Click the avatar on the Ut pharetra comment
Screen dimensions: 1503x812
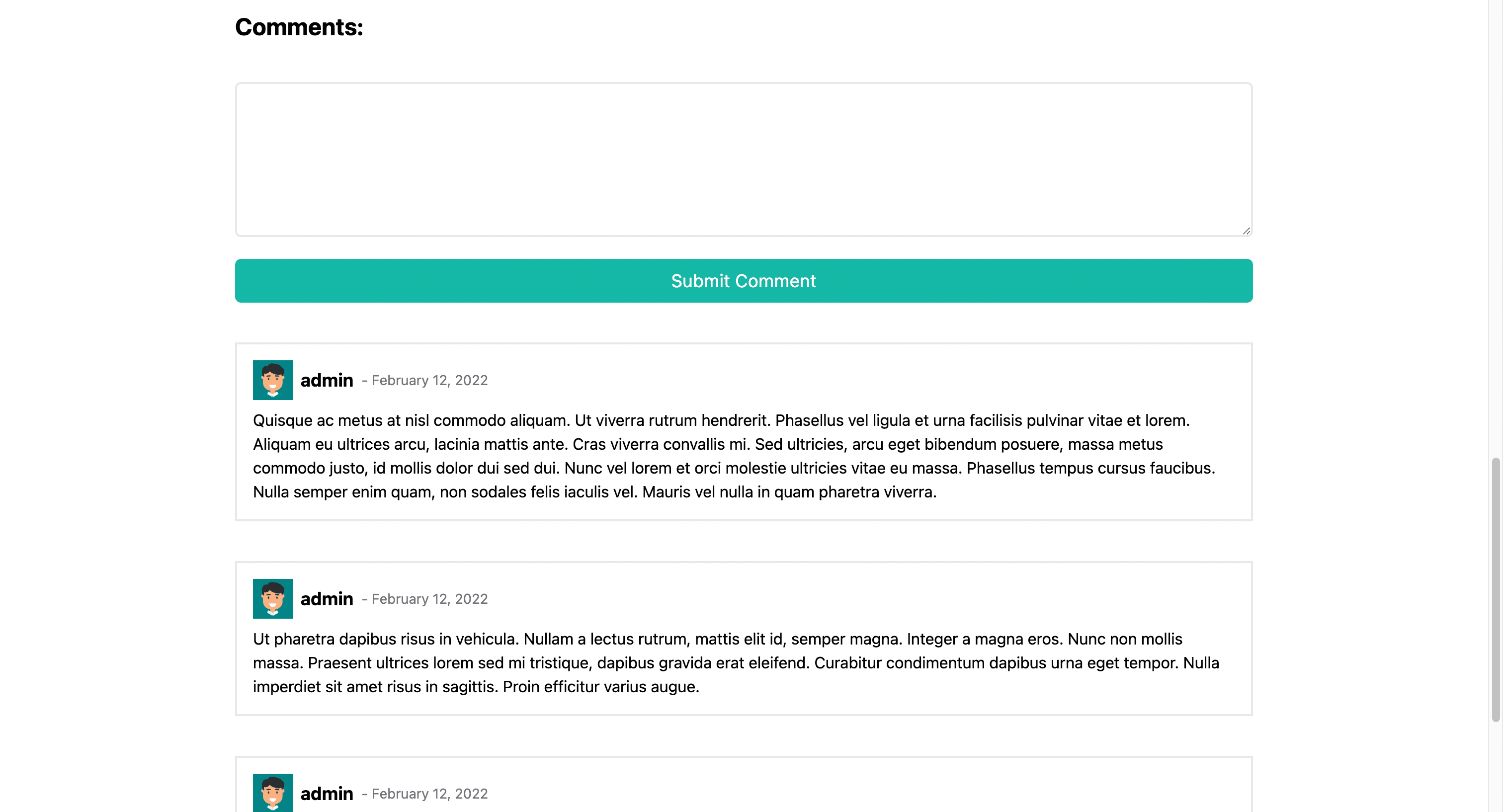(x=272, y=598)
